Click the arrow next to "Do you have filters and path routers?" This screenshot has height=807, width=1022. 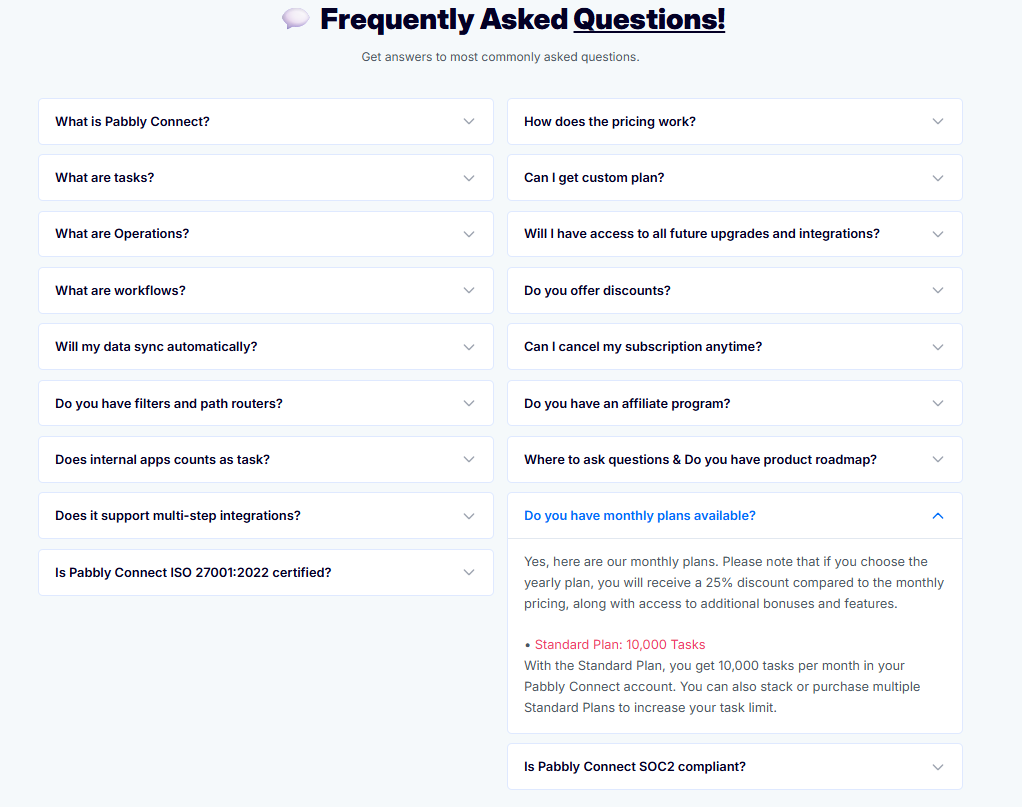(469, 404)
